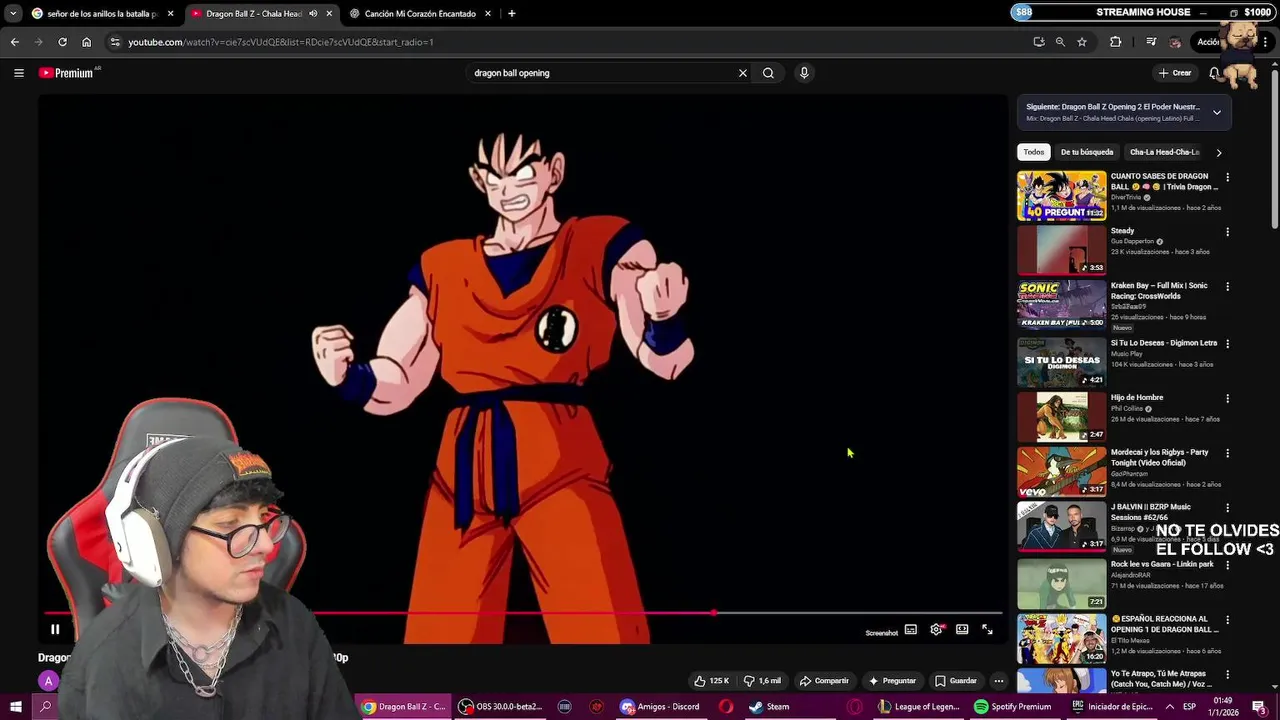Reload the current page

pos(62,42)
